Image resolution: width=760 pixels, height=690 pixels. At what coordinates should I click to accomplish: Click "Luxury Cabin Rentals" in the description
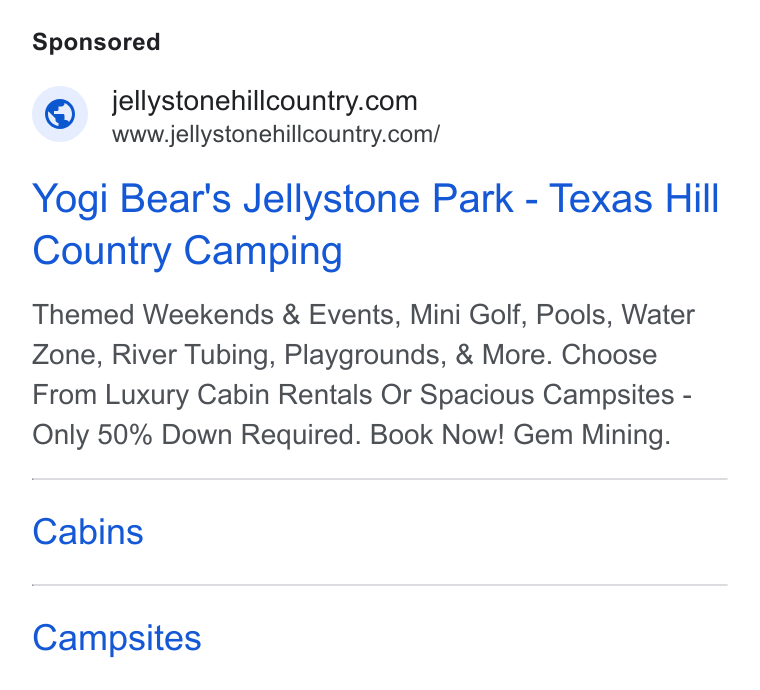[238, 394]
